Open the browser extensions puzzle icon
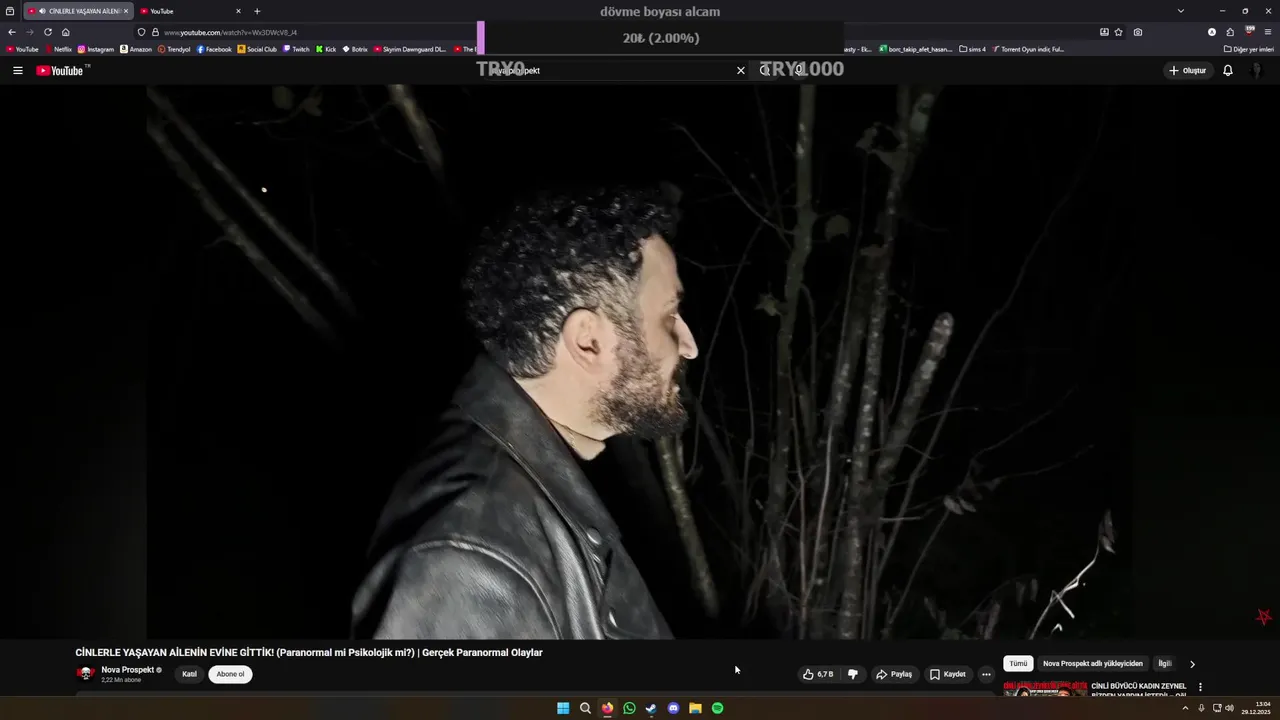 [1230, 32]
